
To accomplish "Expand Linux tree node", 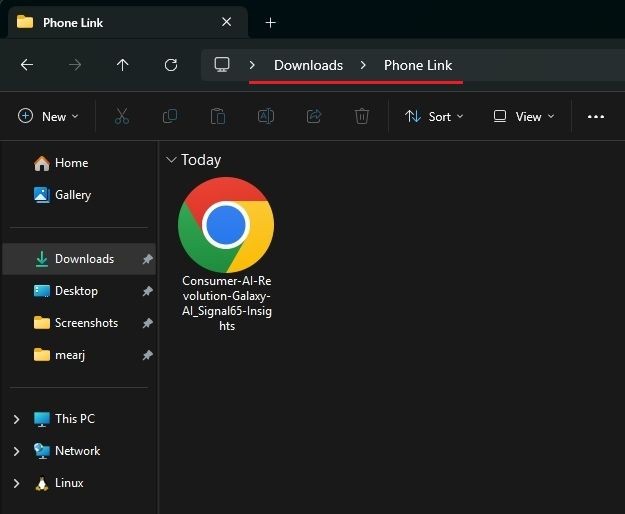I will coord(16,483).
